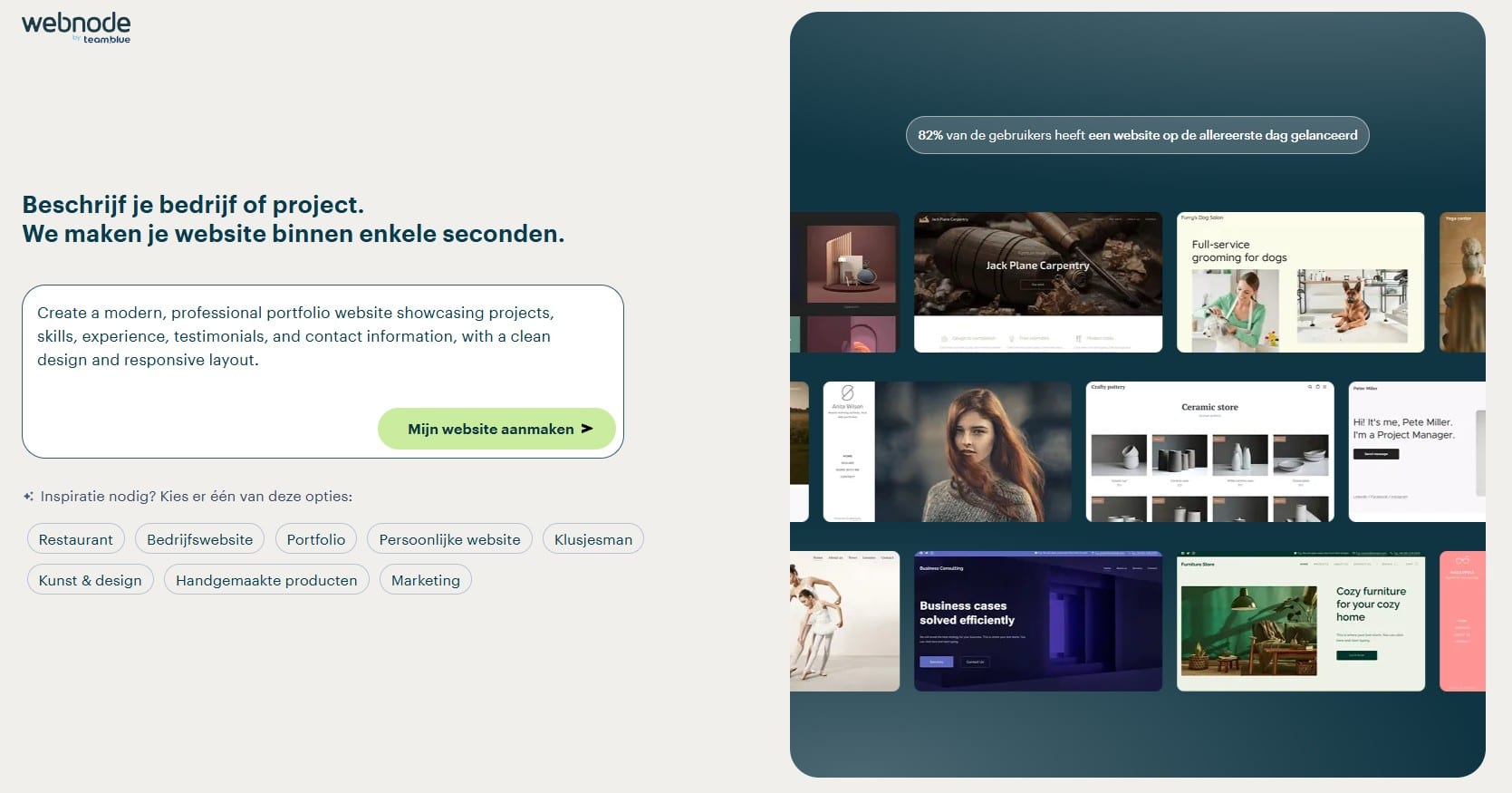Choose the Portfolio option chip
The height and width of the screenshot is (793, 1512).
tap(315, 539)
